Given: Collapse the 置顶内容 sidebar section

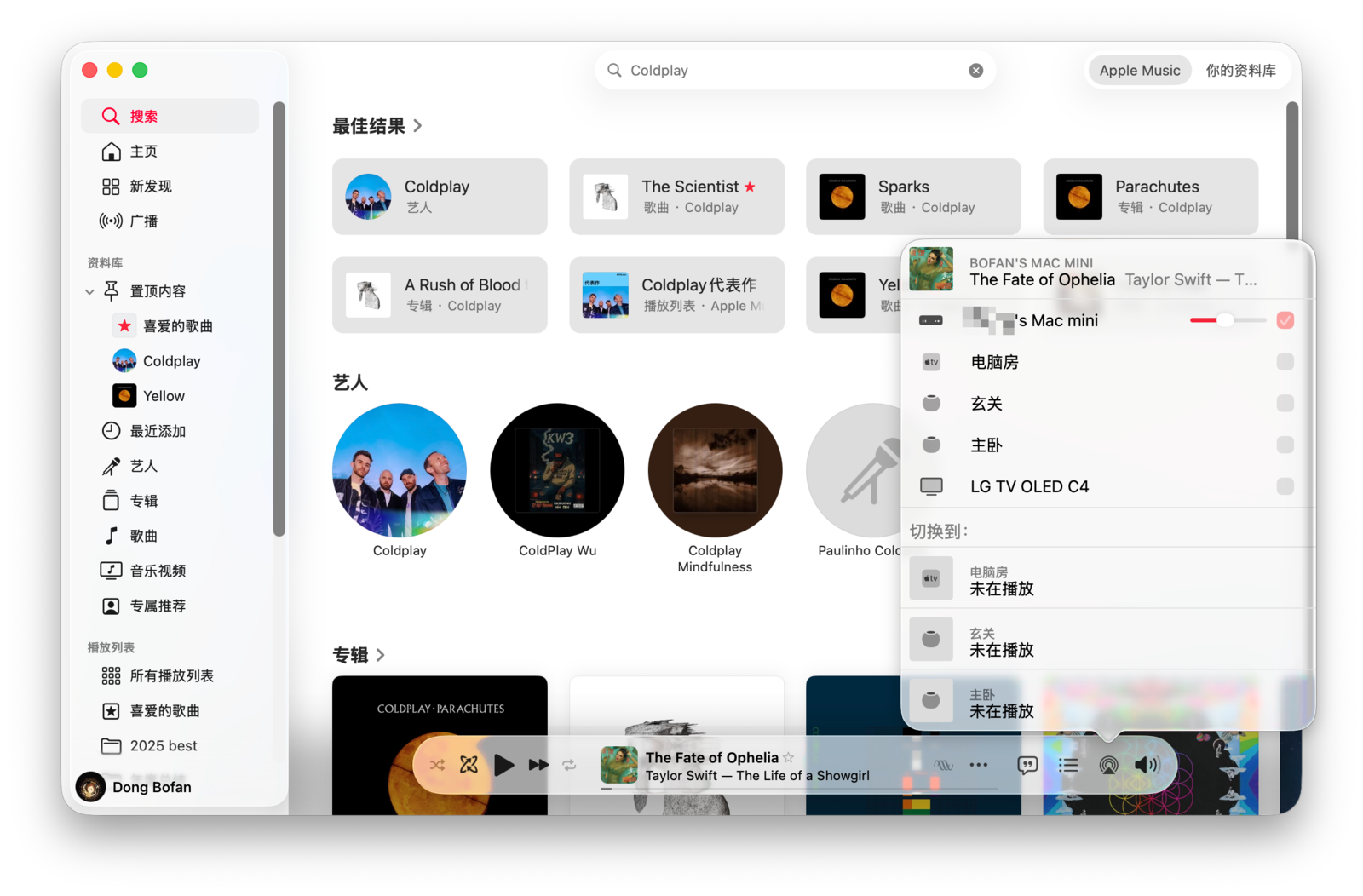Looking at the screenshot, I should [x=89, y=291].
